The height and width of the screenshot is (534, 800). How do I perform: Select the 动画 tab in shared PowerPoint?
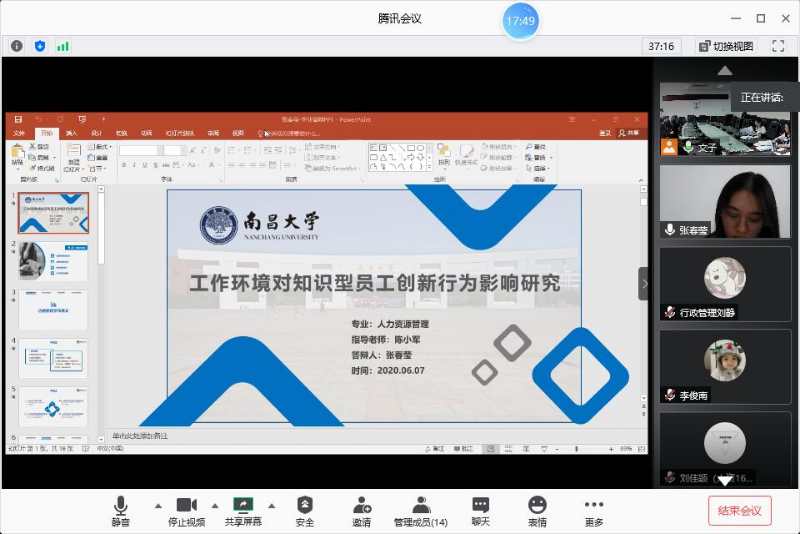[x=146, y=133]
